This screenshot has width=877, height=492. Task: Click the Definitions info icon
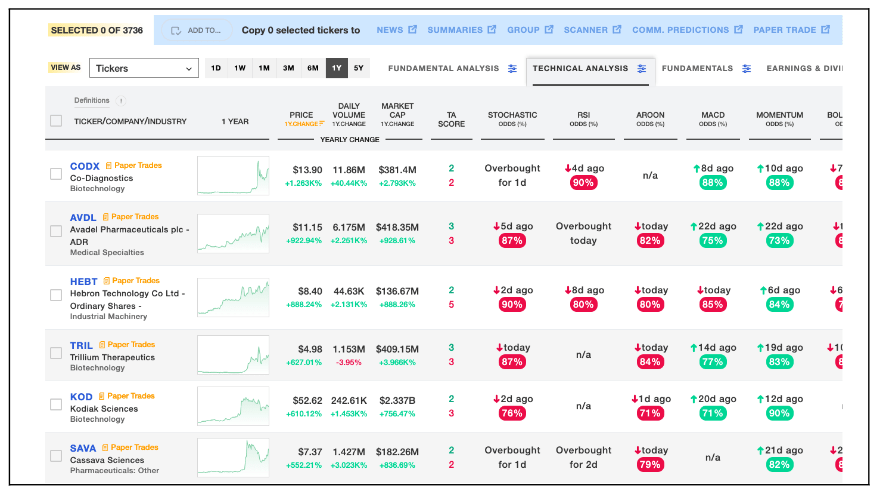click(x=121, y=101)
